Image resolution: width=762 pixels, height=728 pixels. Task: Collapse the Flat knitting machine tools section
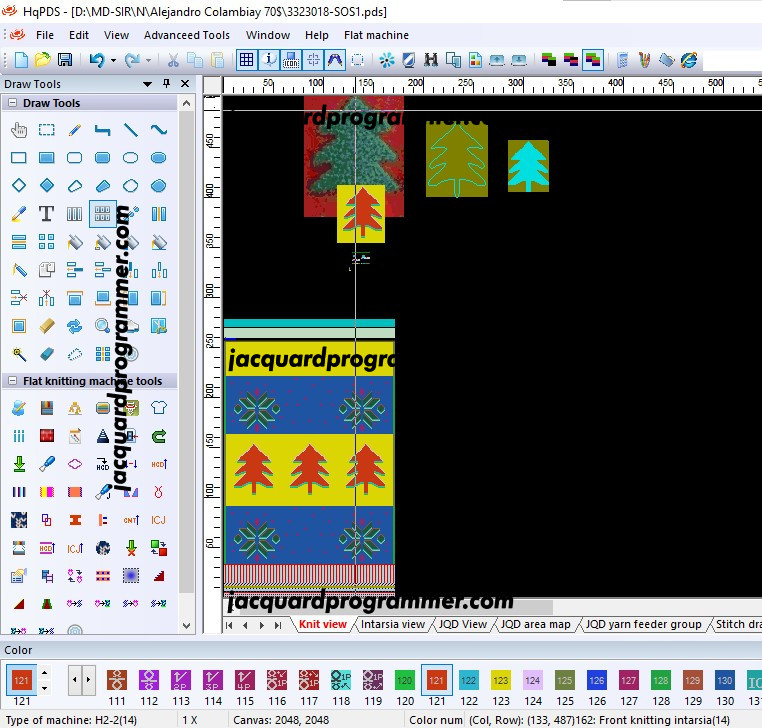[13, 381]
